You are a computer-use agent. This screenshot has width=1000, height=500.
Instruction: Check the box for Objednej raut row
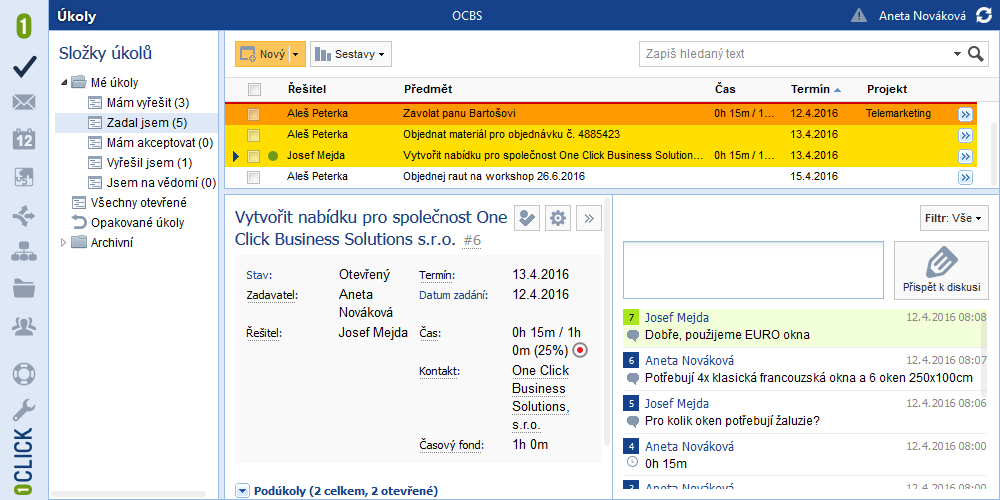pos(254,177)
